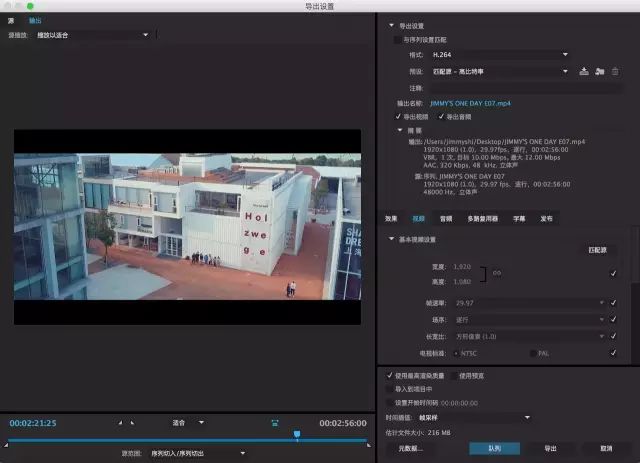Uncheck 使用最高渲染质量 checkbox
The height and width of the screenshot is (463, 640).
click(x=389, y=375)
